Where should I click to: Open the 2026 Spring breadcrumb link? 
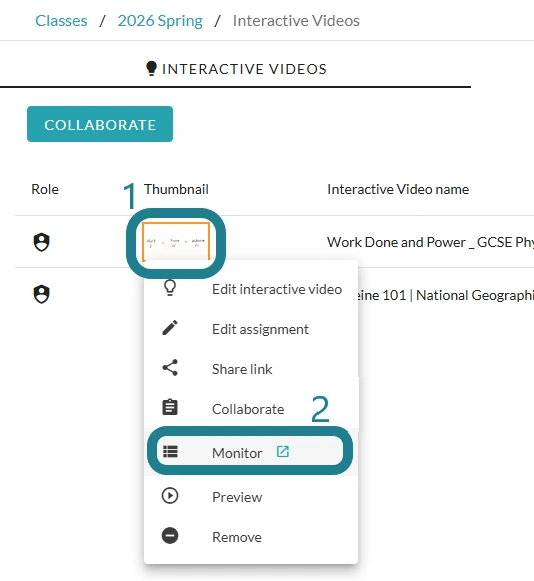click(x=160, y=21)
